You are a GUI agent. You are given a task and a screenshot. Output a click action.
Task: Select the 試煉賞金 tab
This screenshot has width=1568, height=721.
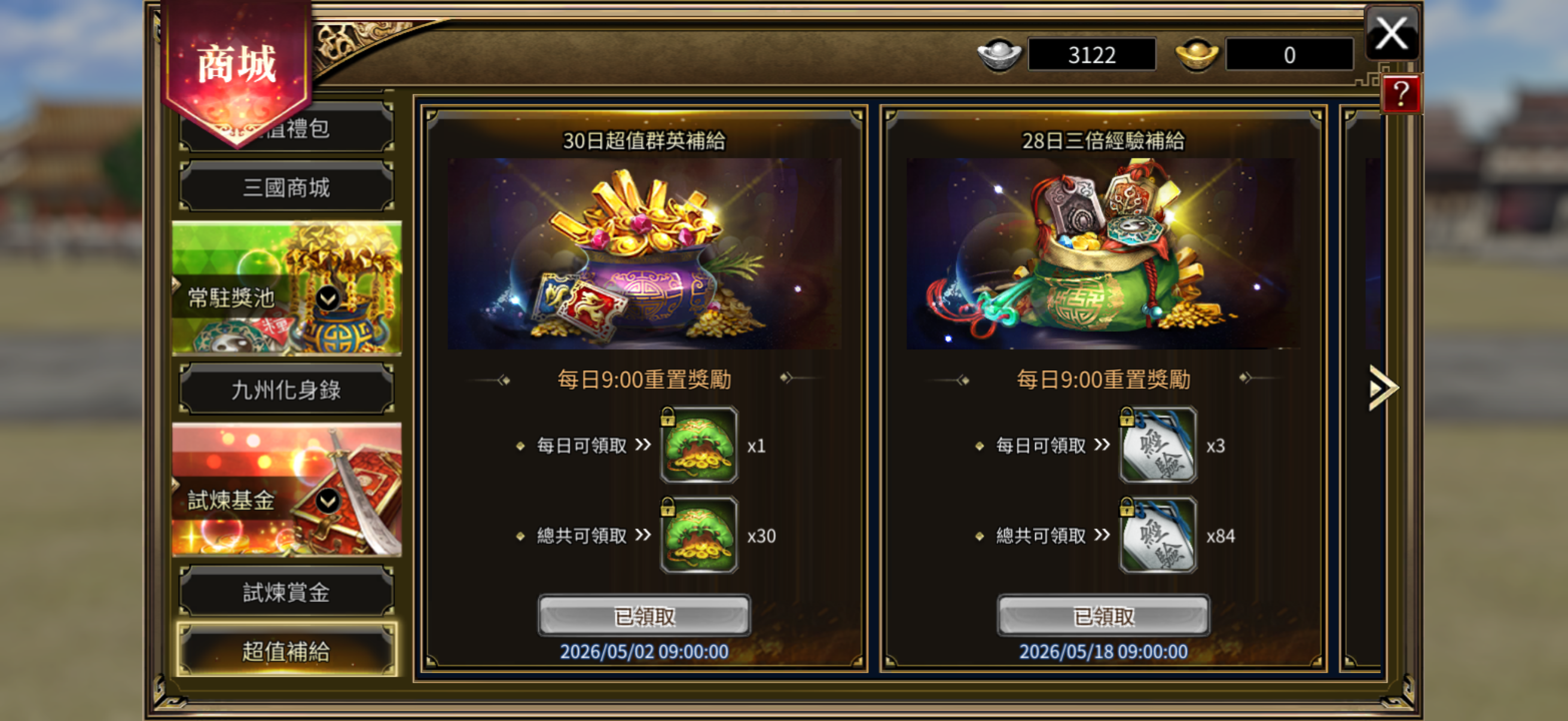point(286,592)
